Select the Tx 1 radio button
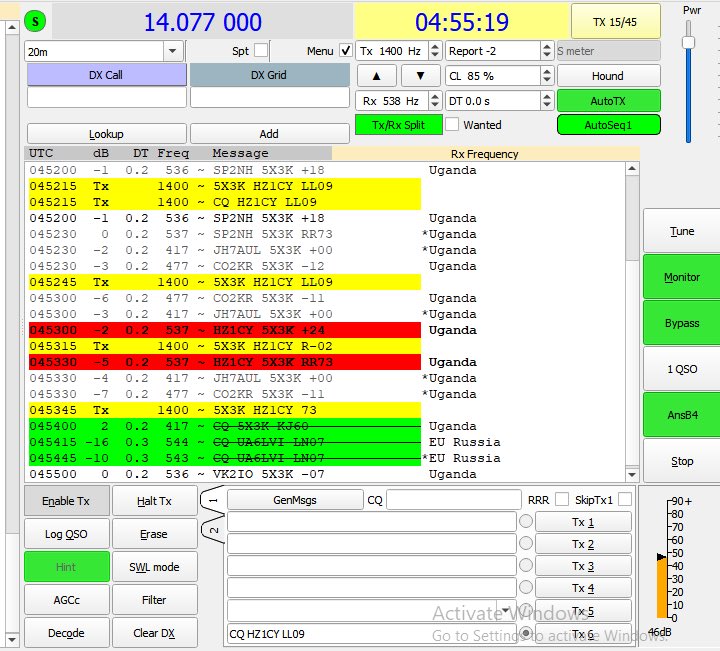Screen dimensions: 720x651 [x=526, y=522]
